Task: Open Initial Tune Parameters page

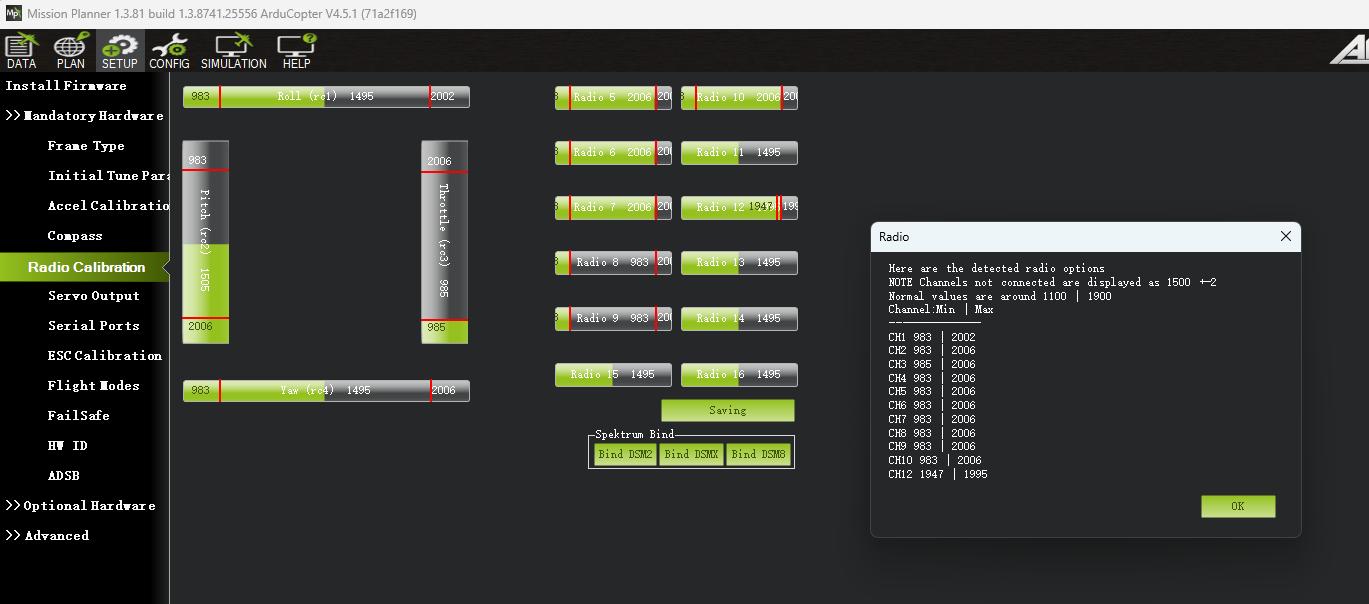Action: point(108,176)
